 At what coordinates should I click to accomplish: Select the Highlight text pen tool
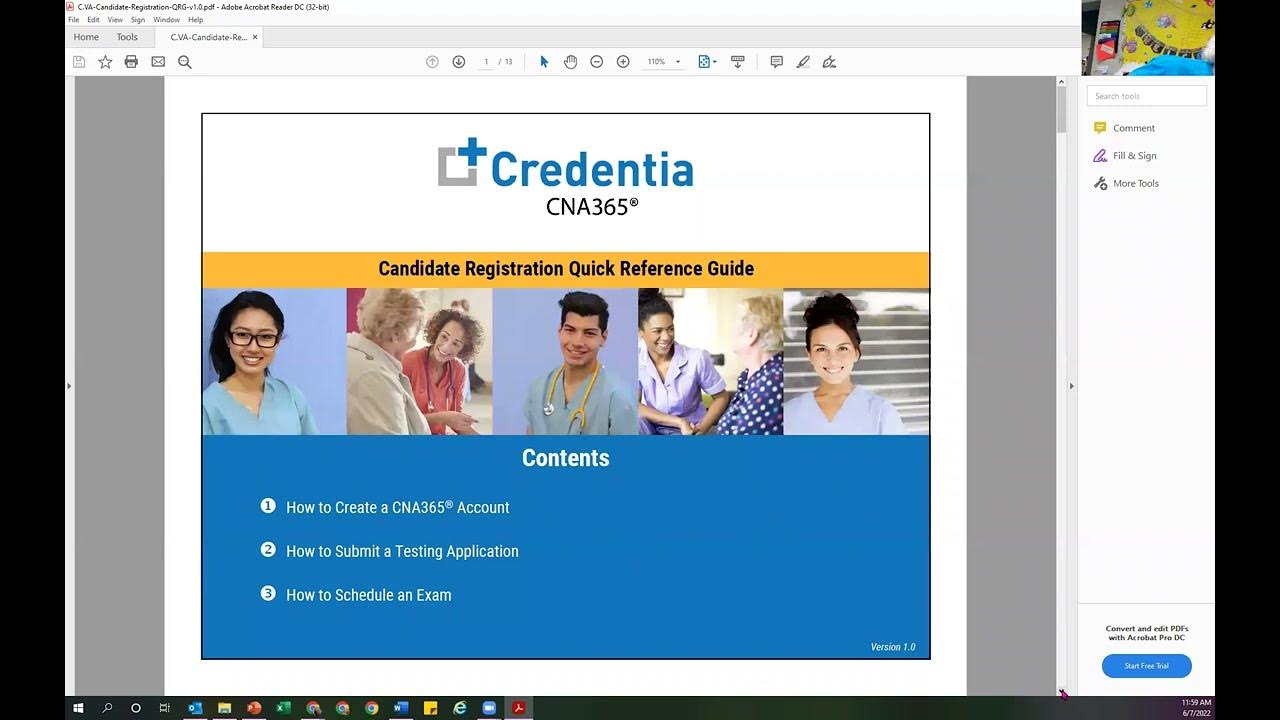click(803, 62)
